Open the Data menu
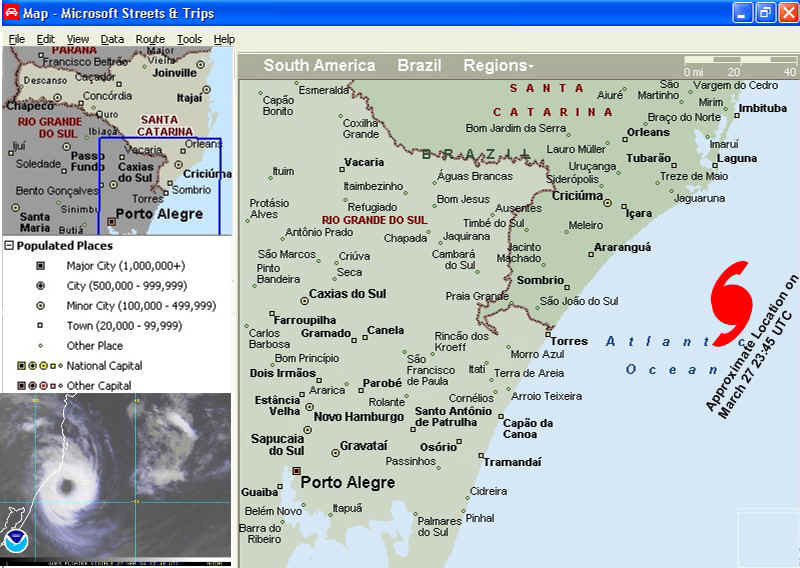The width and height of the screenshot is (800, 568). point(112,39)
